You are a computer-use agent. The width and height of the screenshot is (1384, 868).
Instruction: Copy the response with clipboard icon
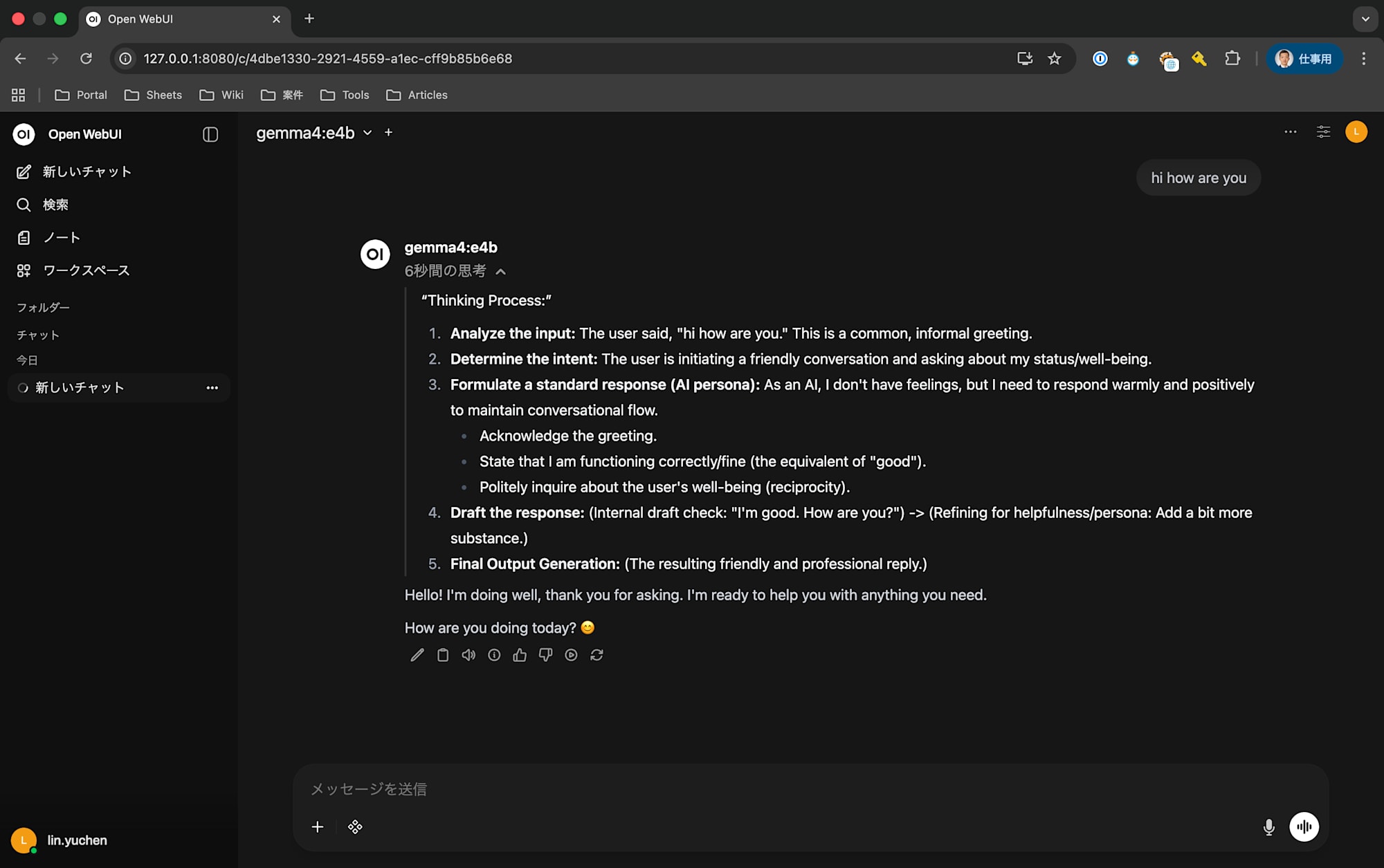tap(443, 655)
